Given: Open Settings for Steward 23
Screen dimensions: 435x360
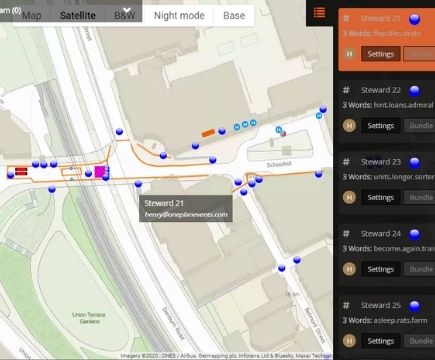Looking at the screenshot, I should [x=381, y=197].
